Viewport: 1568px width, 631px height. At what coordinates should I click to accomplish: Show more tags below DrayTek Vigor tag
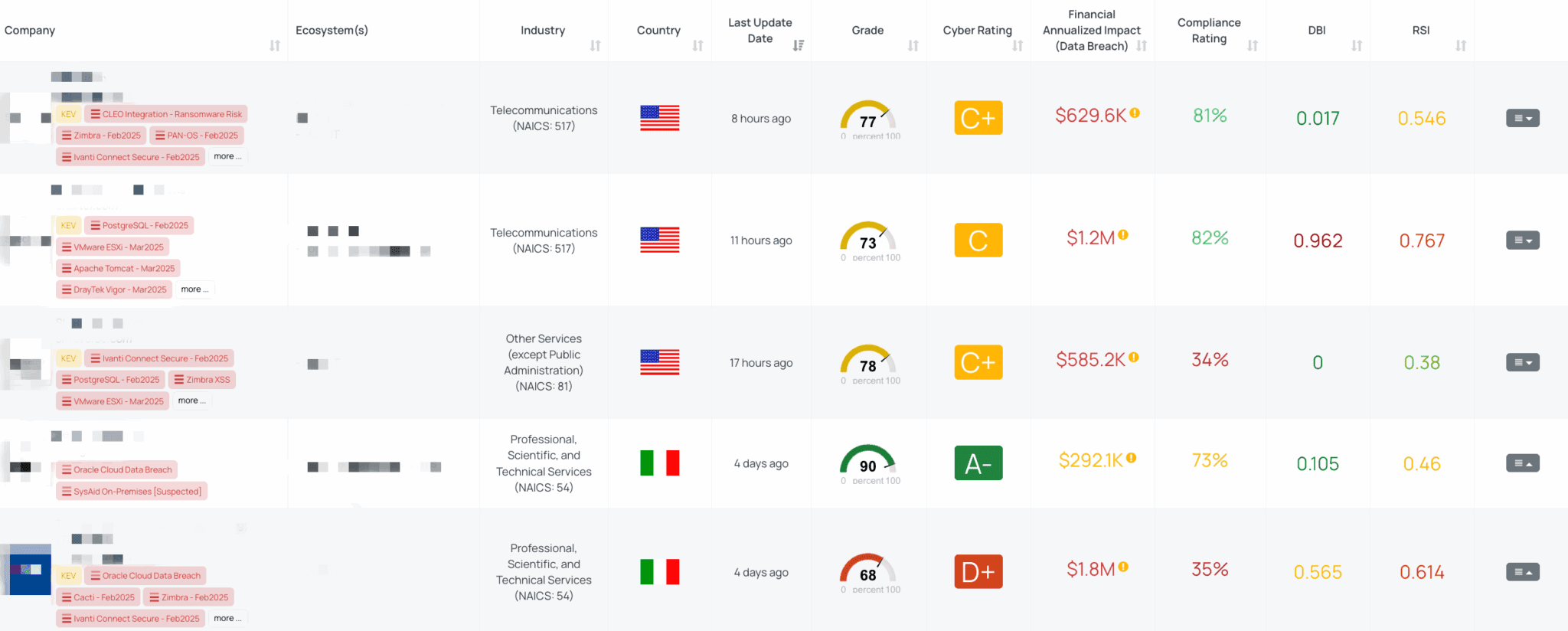click(194, 289)
